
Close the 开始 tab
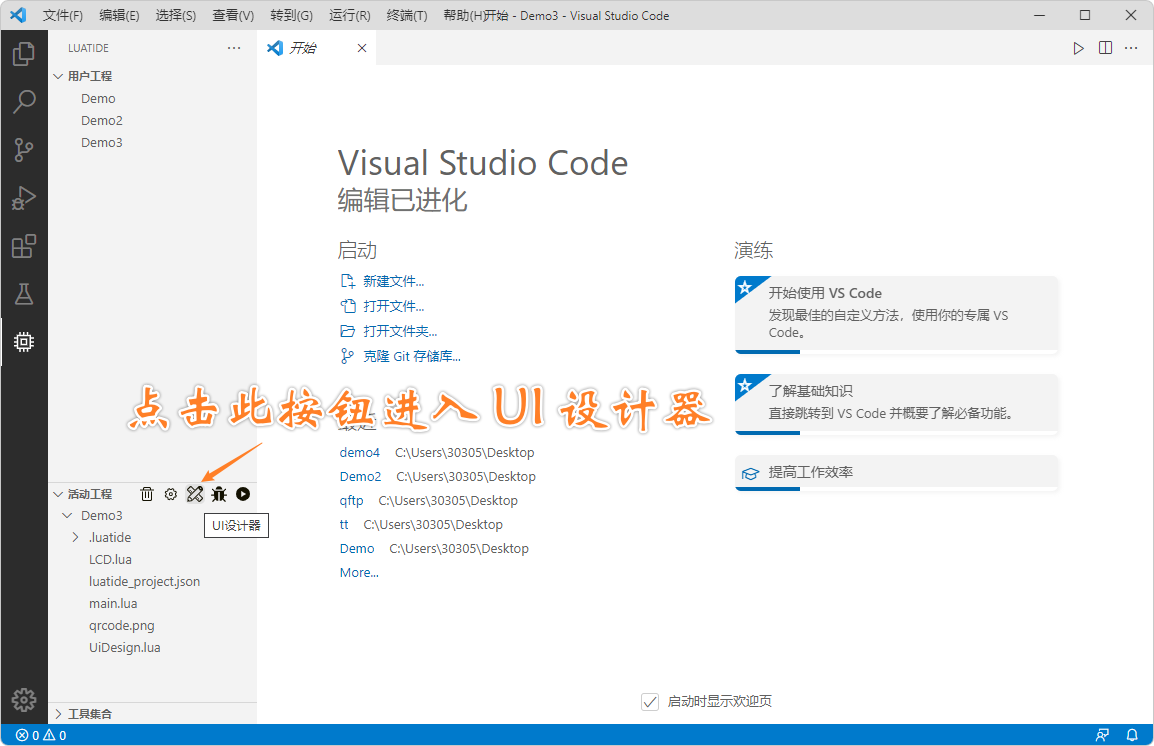point(362,48)
